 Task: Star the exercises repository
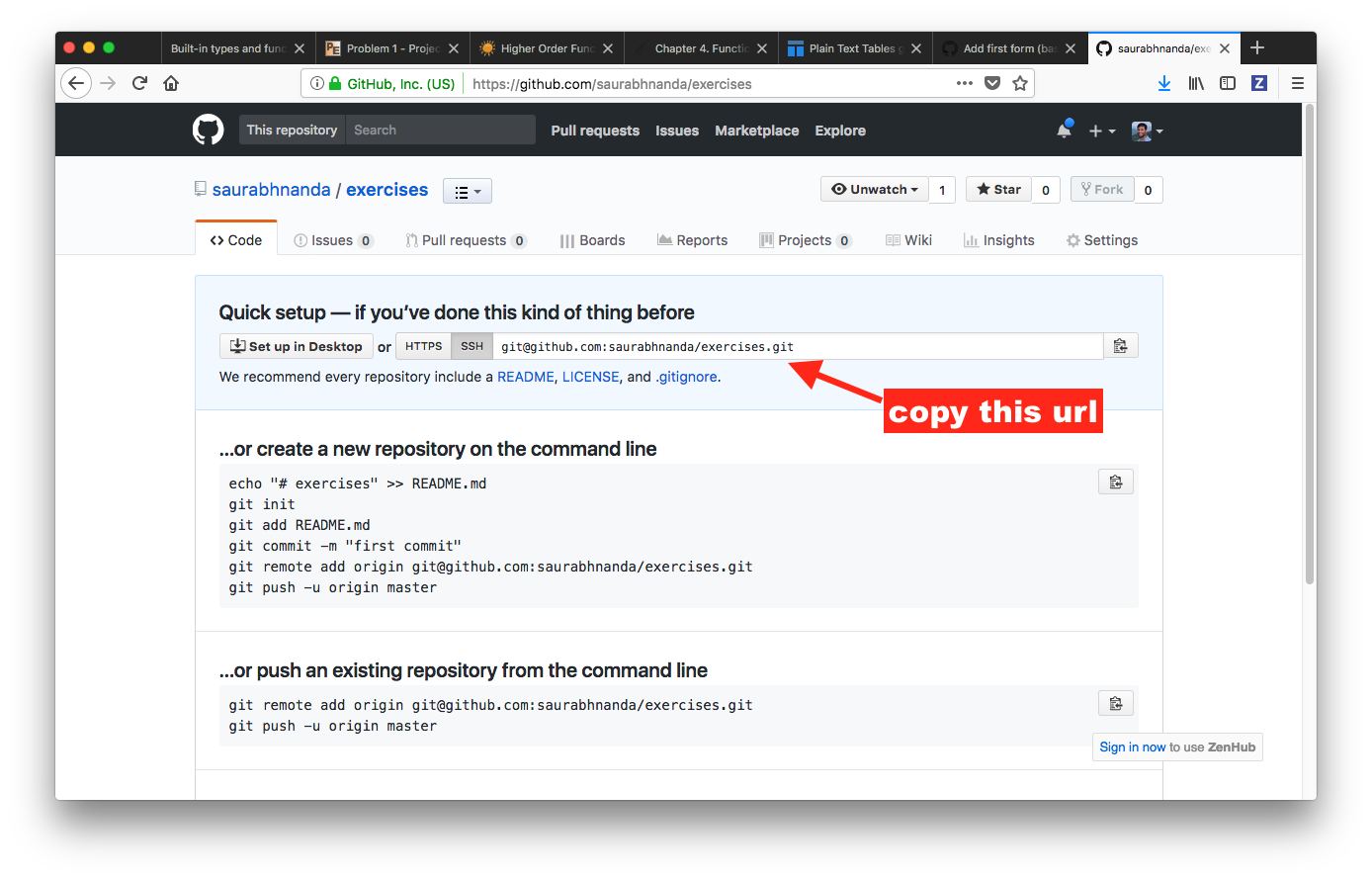coord(998,190)
